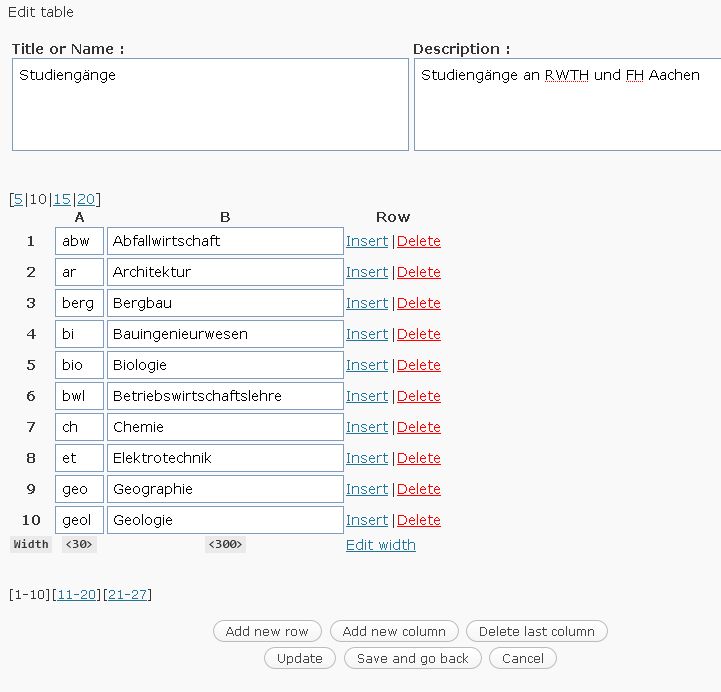Click the 'abw' cell in column A

click(x=79, y=241)
